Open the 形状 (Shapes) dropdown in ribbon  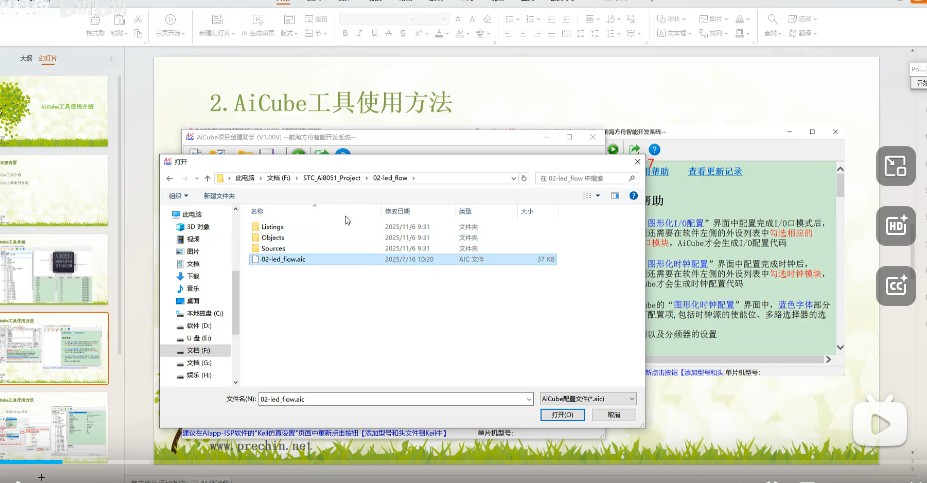coord(672,20)
